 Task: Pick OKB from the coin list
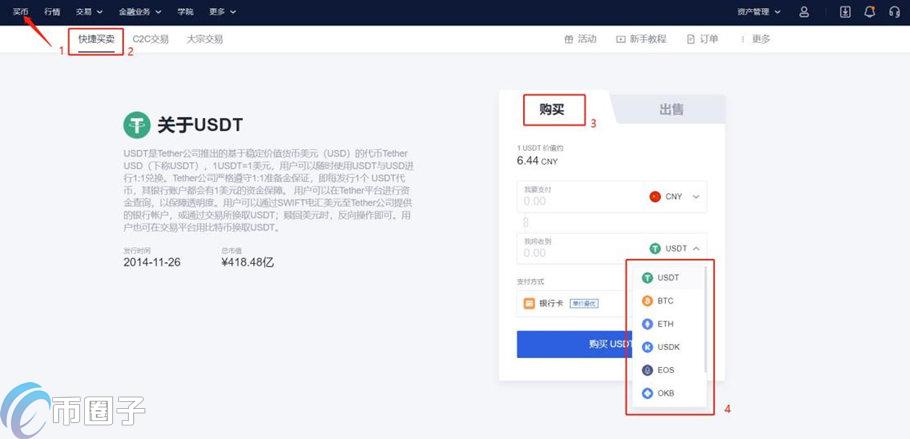point(665,393)
